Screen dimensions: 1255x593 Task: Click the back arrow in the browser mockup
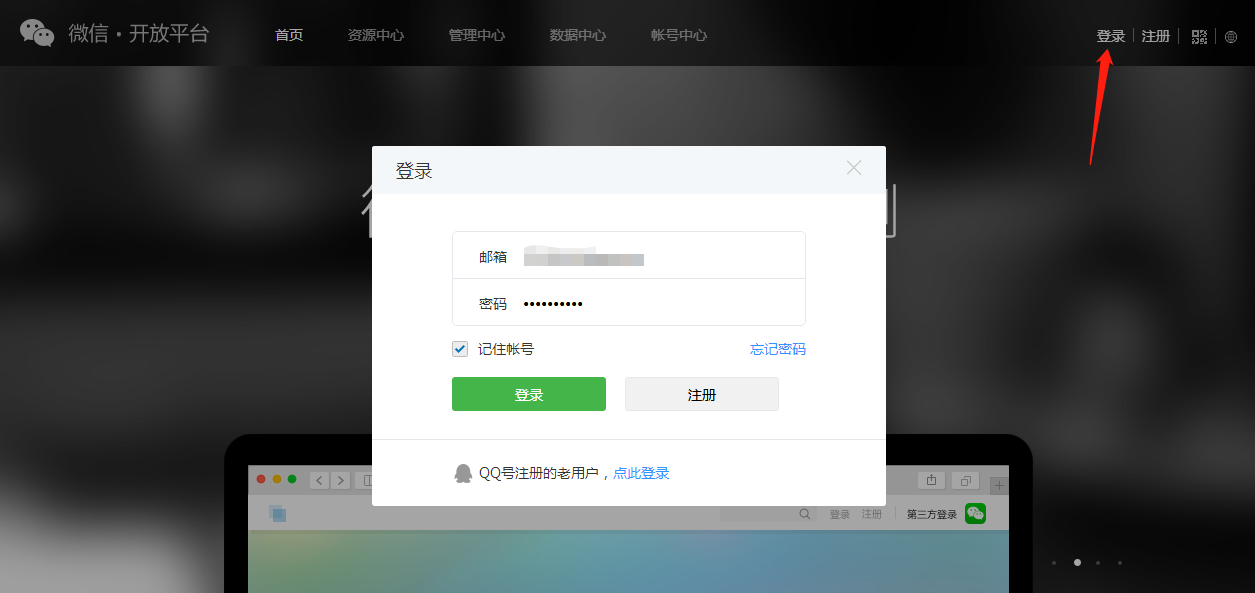[318, 480]
